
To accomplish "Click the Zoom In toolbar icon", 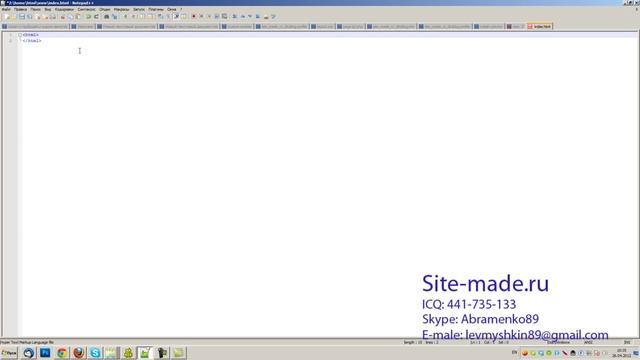I will [125, 16].
